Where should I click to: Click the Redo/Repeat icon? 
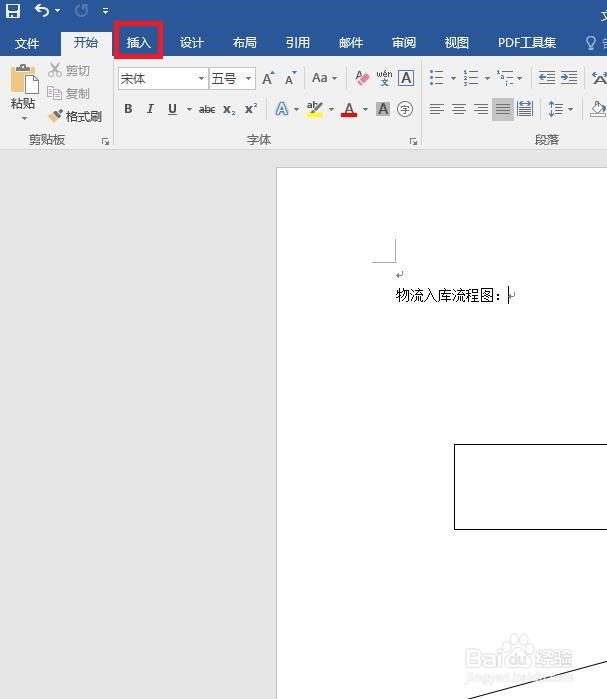tap(81, 10)
